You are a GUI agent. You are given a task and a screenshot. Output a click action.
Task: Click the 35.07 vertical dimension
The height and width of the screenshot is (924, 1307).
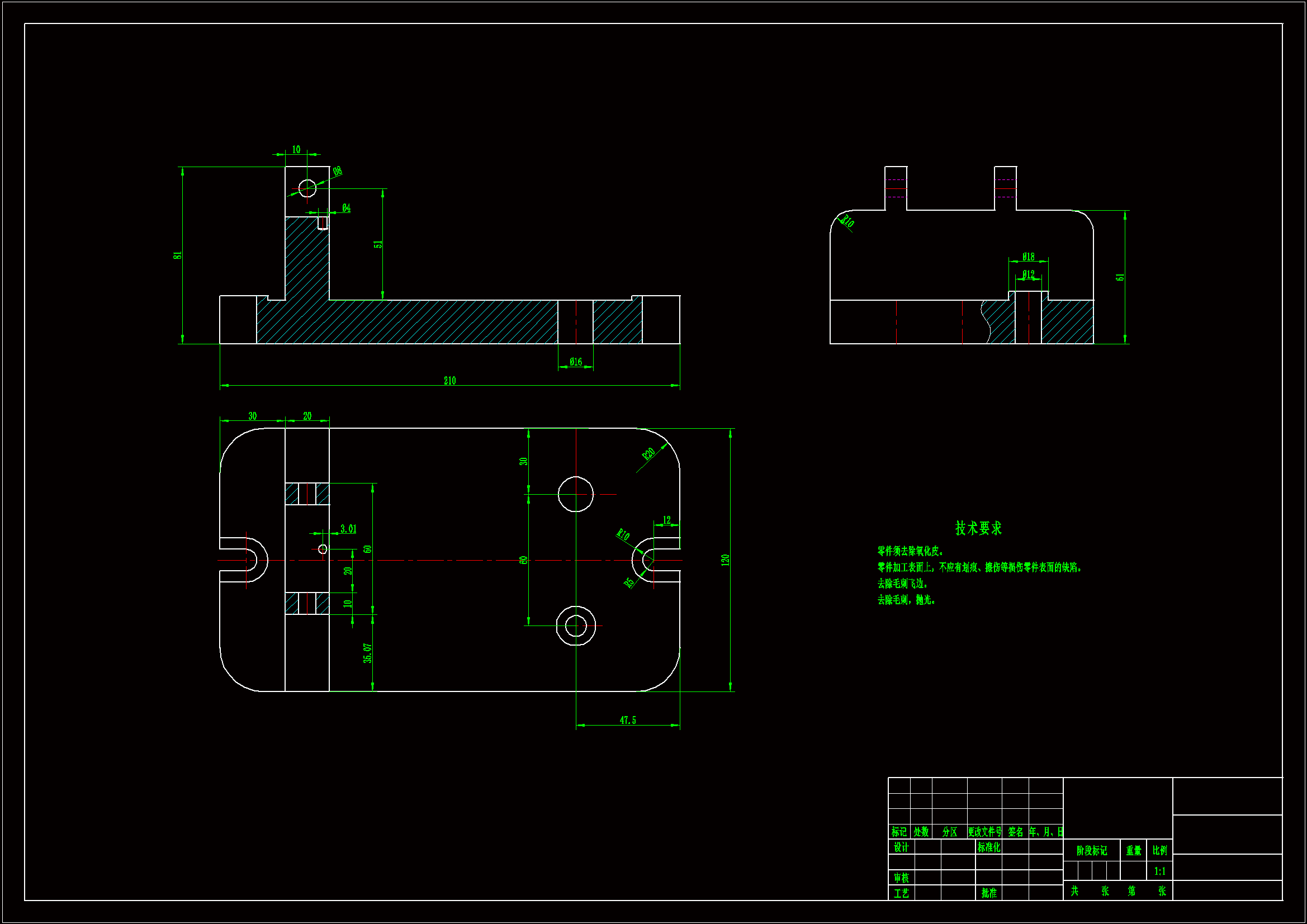(x=368, y=653)
